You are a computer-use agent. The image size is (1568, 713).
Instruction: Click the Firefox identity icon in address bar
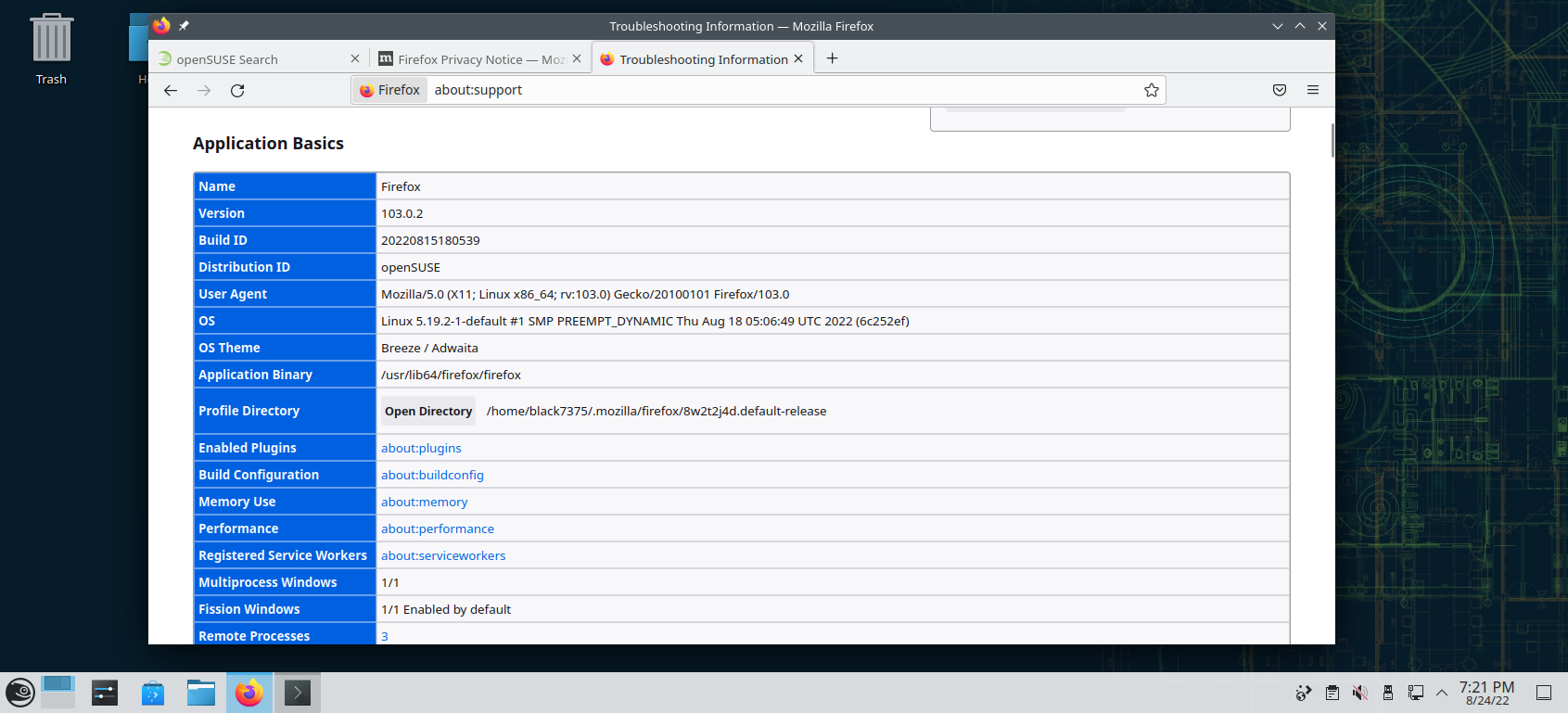click(390, 90)
